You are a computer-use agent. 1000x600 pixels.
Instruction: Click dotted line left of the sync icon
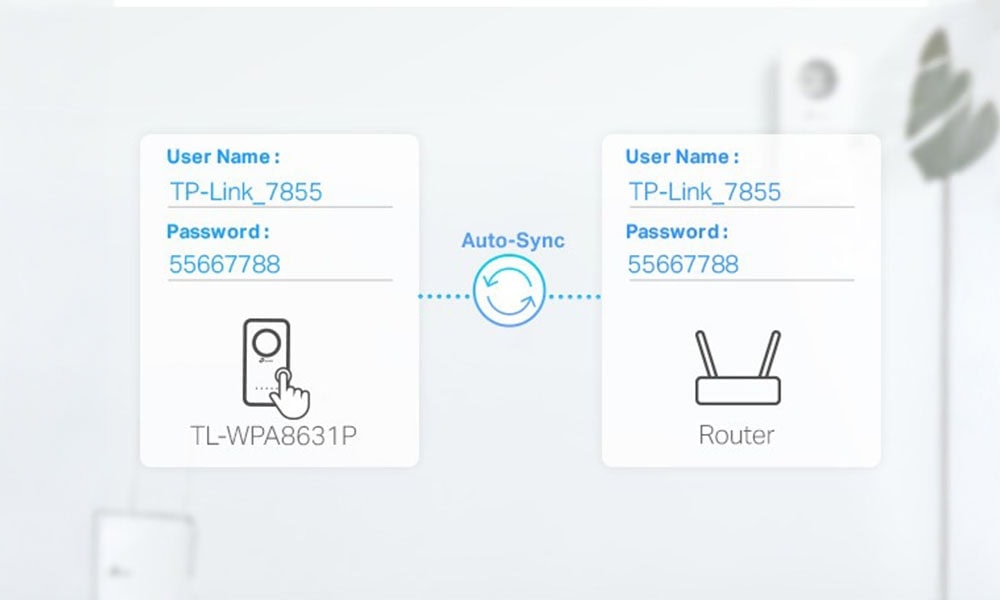444,296
